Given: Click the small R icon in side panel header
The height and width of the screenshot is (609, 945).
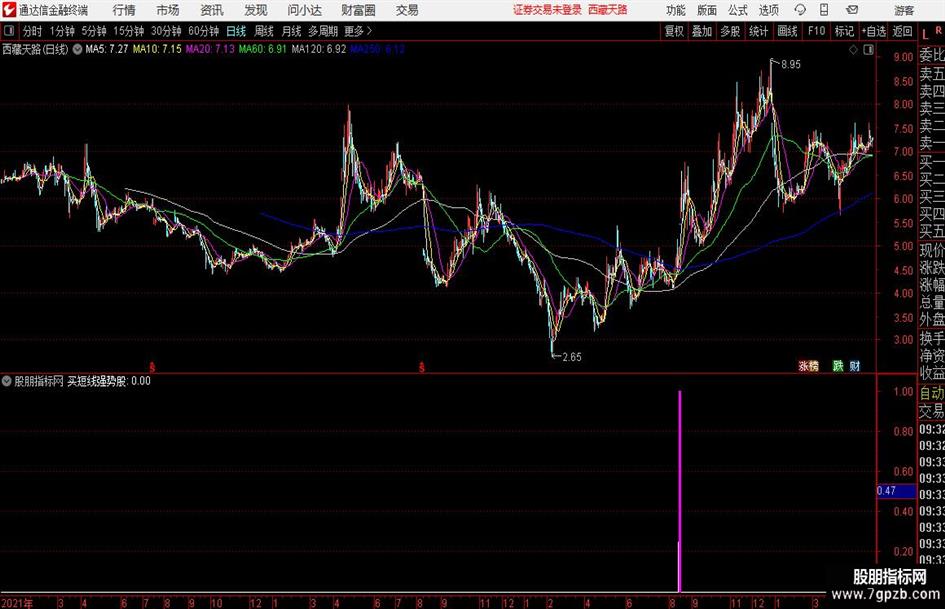Looking at the screenshot, I should click(939, 29).
